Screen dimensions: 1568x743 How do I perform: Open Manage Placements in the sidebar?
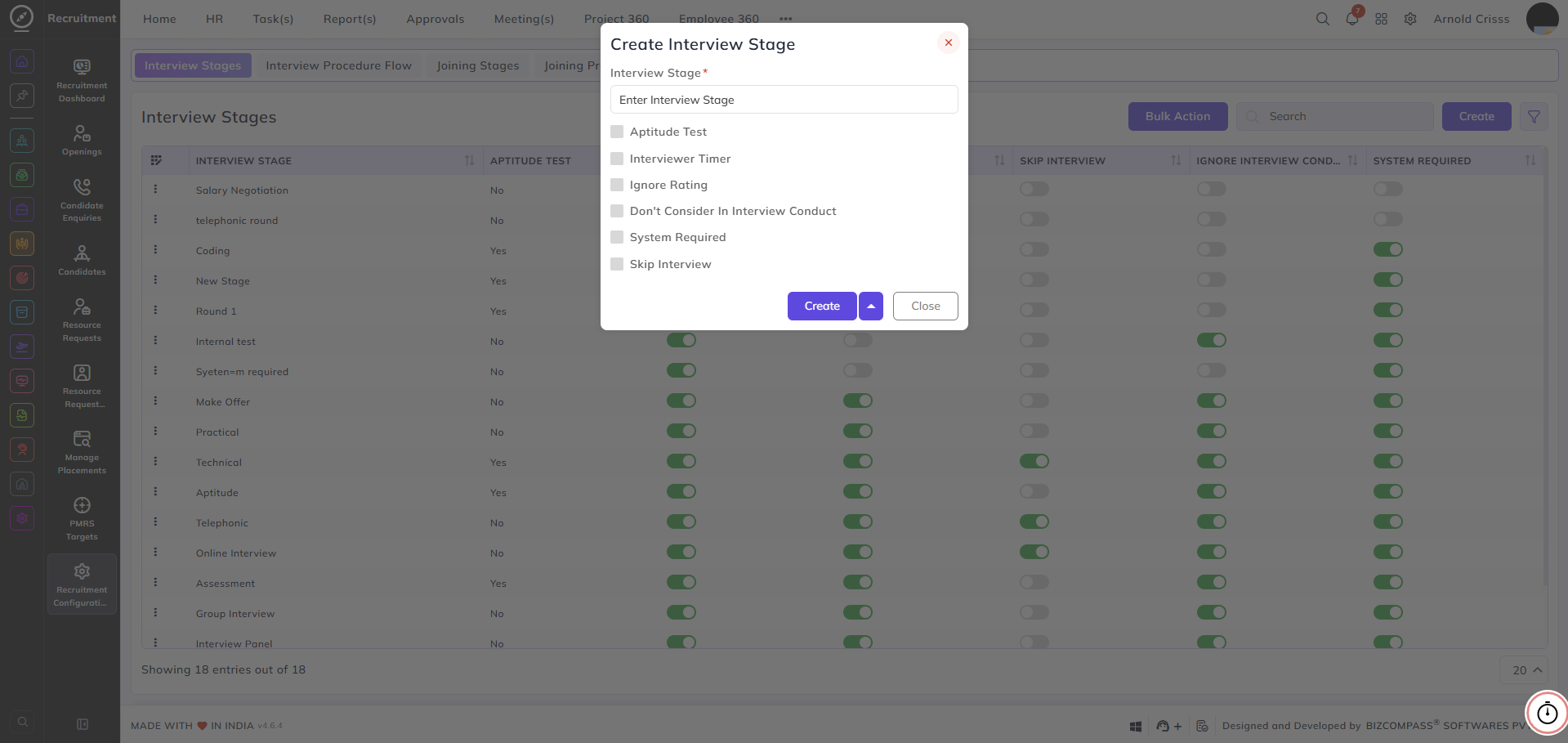pyautogui.click(x=82, y=451)
